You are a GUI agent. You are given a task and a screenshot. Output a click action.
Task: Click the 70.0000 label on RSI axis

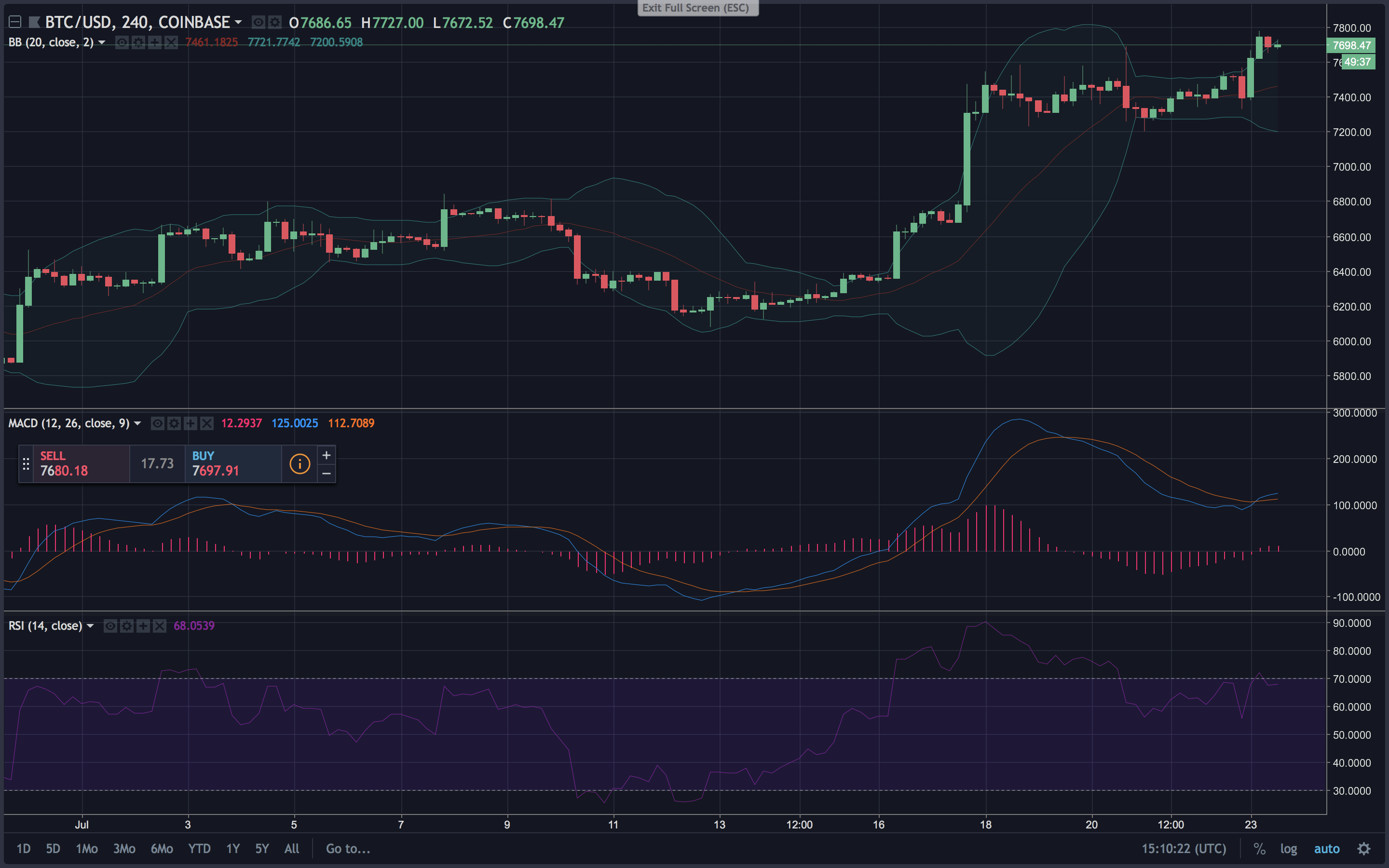[1352, 679]
